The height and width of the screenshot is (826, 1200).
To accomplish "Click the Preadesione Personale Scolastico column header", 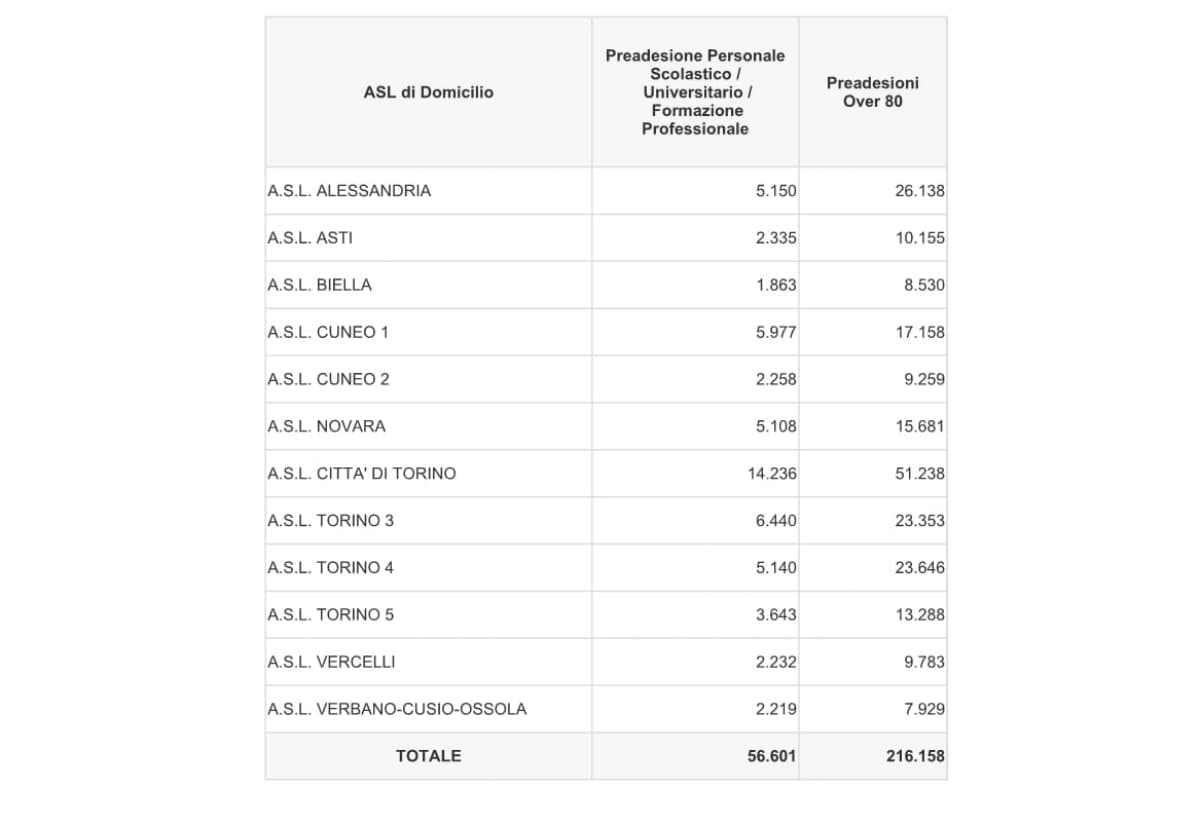I will tap(695, 92).
